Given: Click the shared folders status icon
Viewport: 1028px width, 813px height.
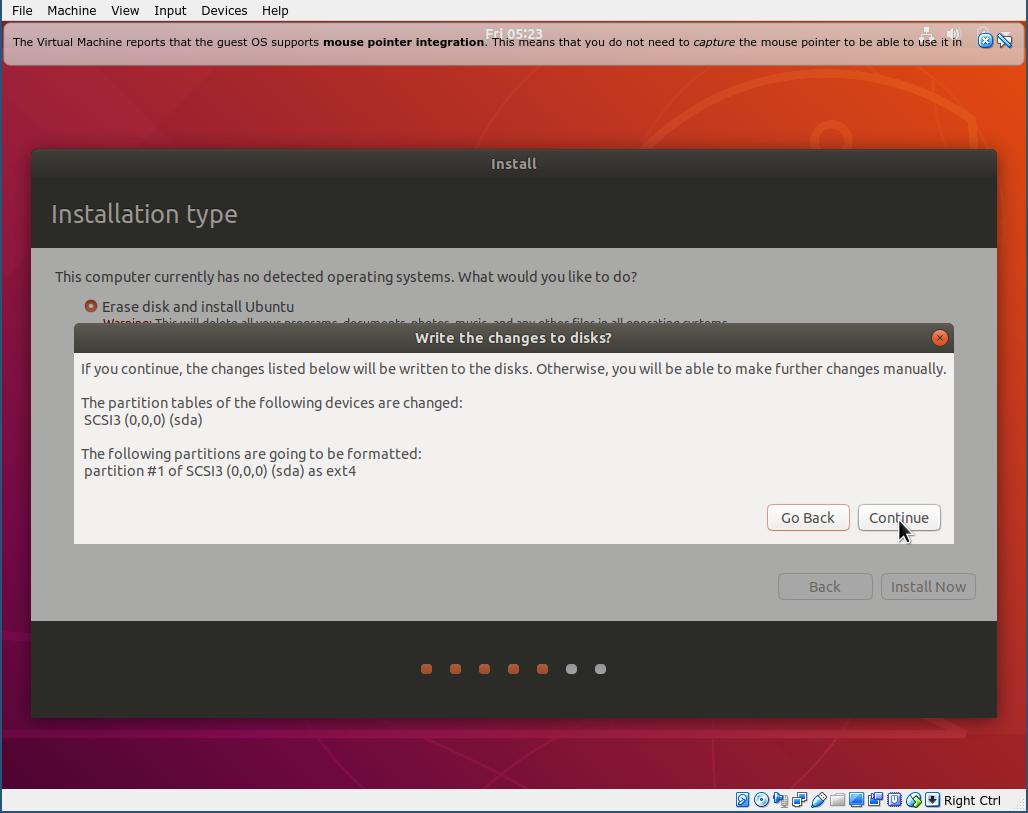Looking at the screenshot, I should 837,800.
